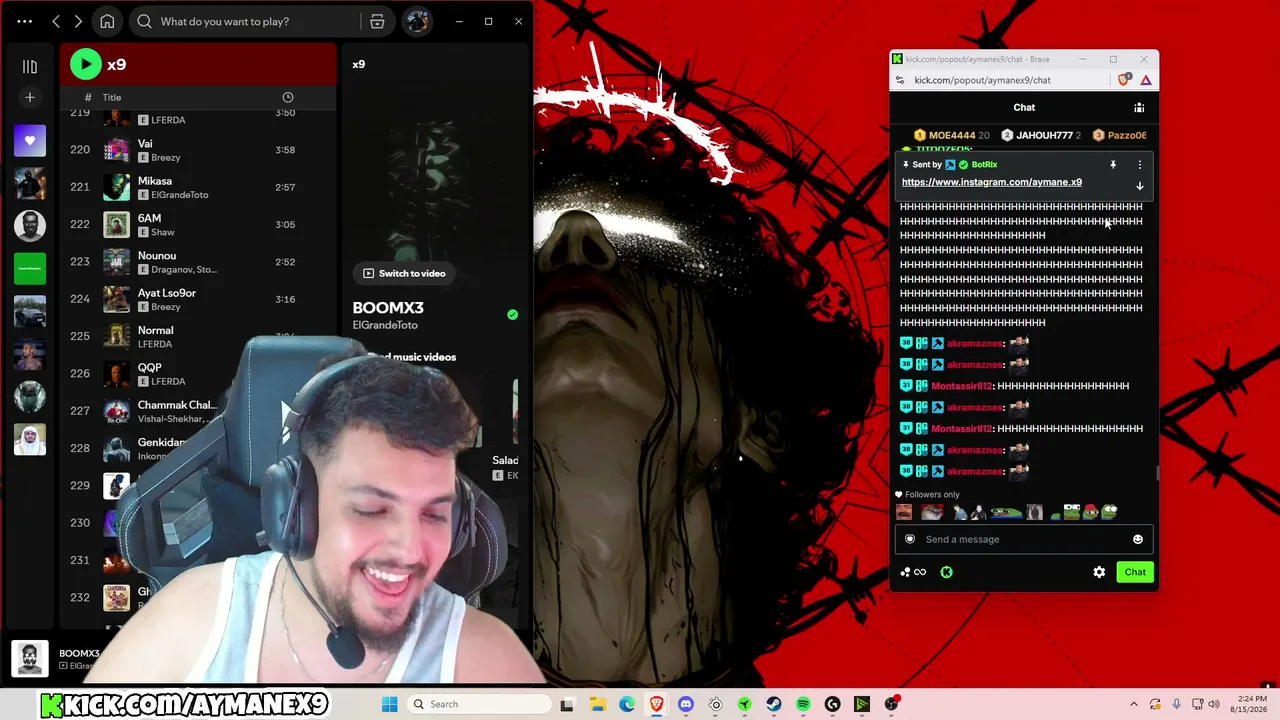Image resolution: width=1280 pixels, height=720 pixels.
Task: Click the Windows taskbar Search box
Action: pyautogui.click(x=478, y=704)
